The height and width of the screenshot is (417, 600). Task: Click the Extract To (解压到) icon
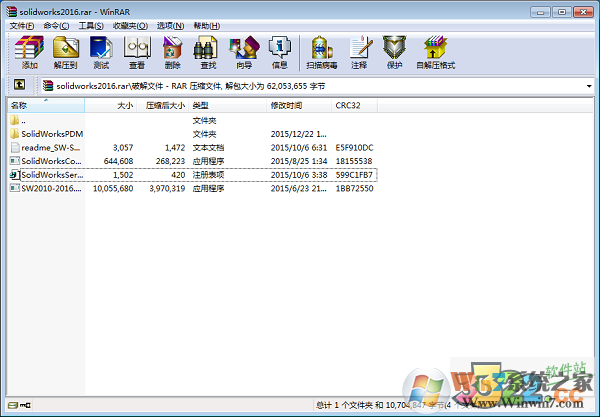(65, 50)
